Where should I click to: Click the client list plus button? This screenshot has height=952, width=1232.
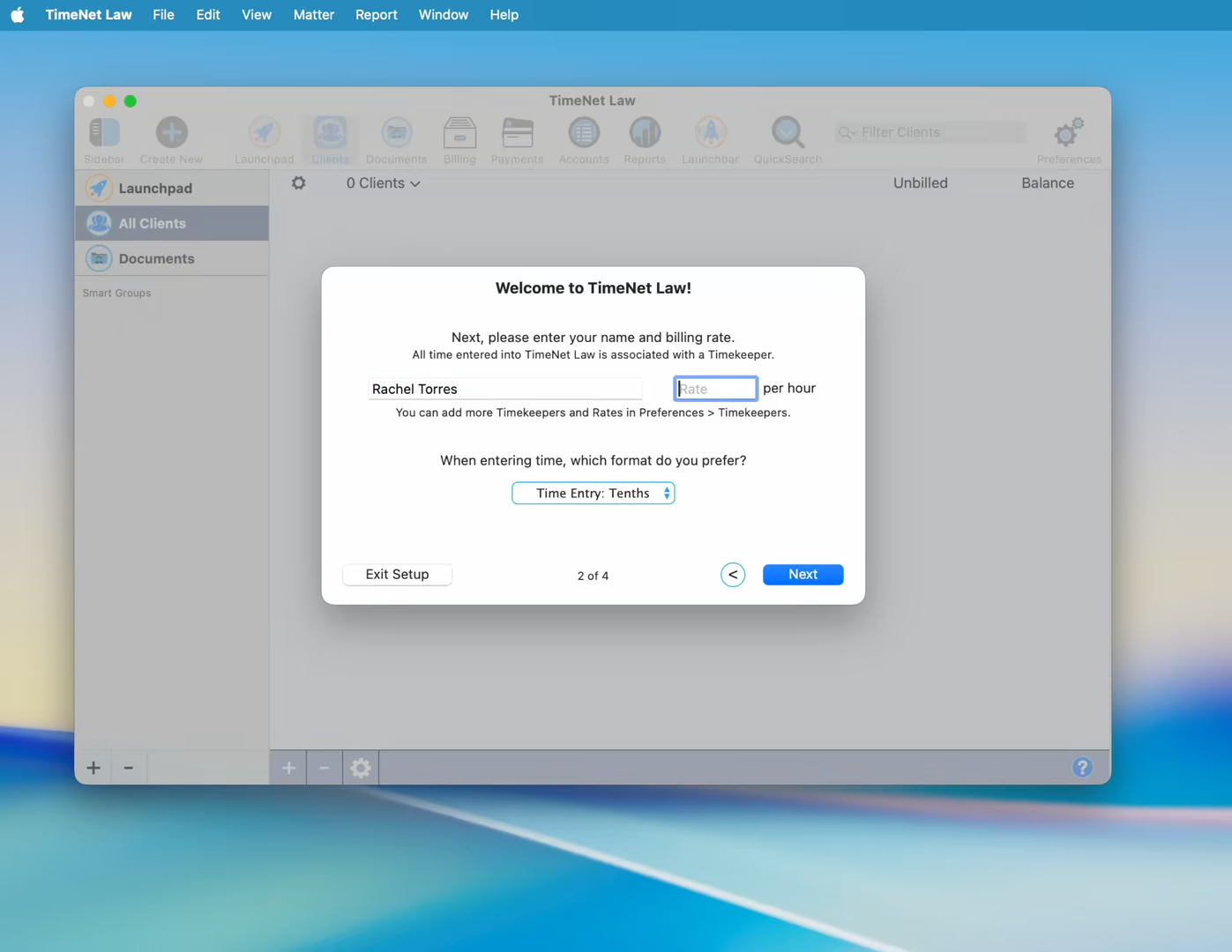point(288,768)
